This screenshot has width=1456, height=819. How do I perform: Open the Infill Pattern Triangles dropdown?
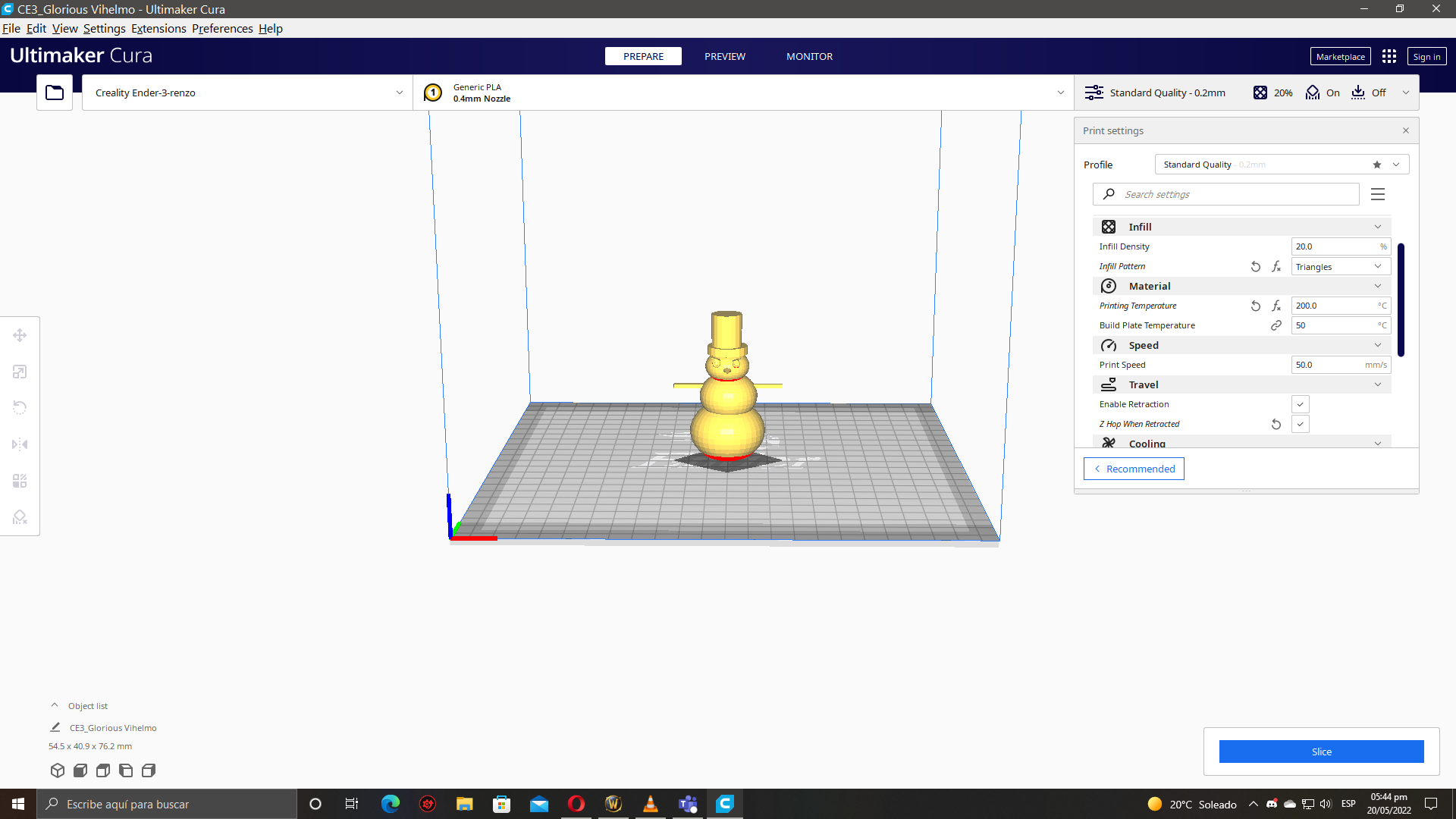[x=1340, y=267]
